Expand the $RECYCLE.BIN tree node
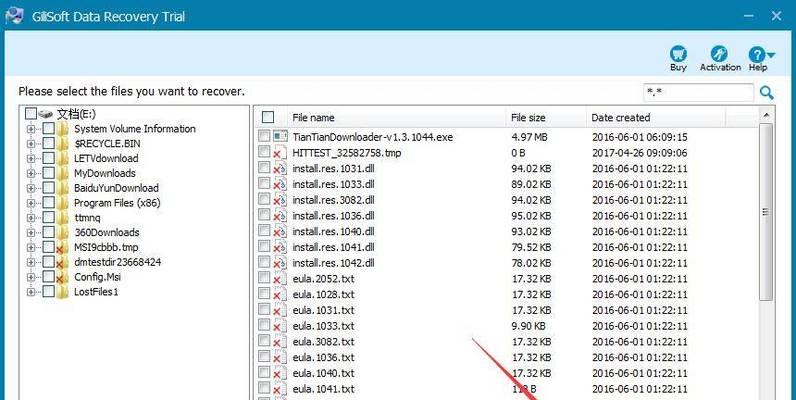Image resolution: width=796 pixels, height=400 pixels. (31, 144)
